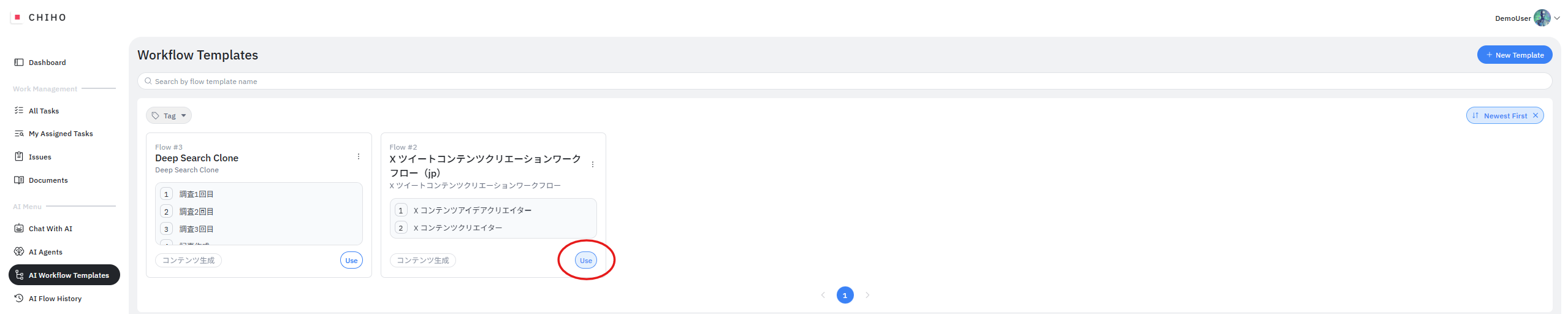Open Documents in the sidebar

click(48, 180)
